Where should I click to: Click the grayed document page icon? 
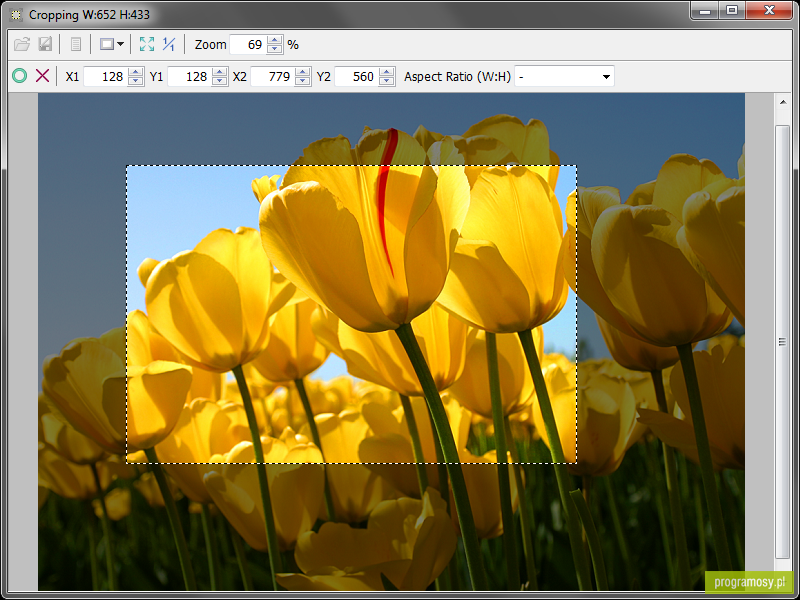tap(76, 44)
